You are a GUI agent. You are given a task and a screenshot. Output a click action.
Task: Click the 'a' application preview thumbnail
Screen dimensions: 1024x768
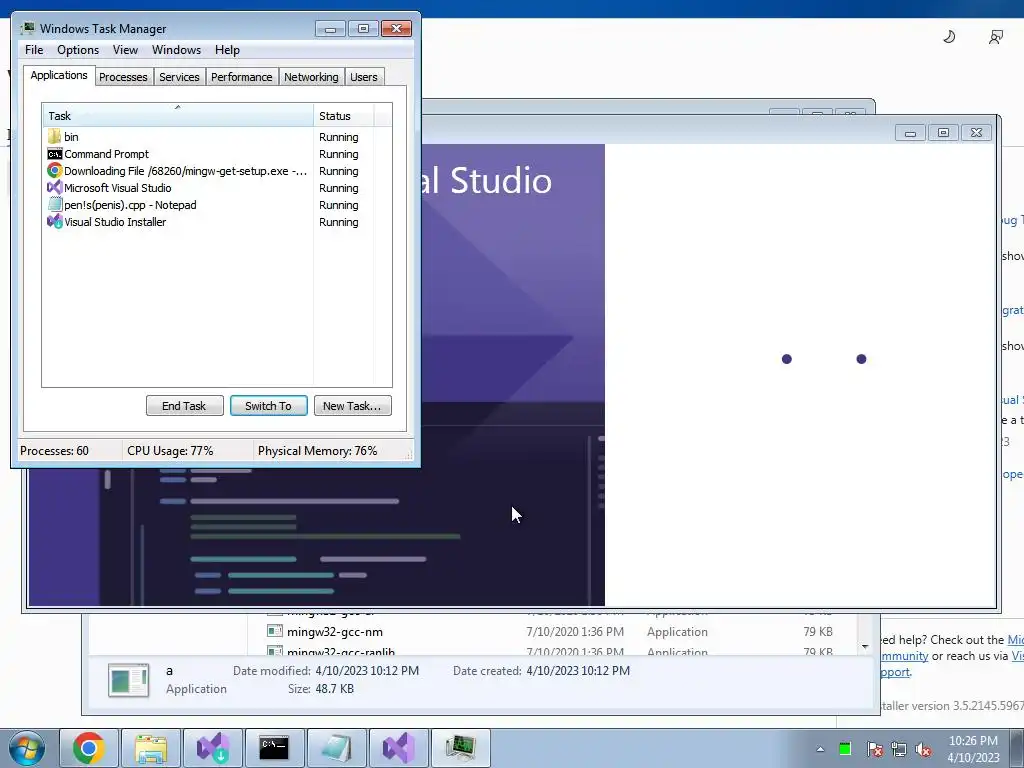click(129, 680)
